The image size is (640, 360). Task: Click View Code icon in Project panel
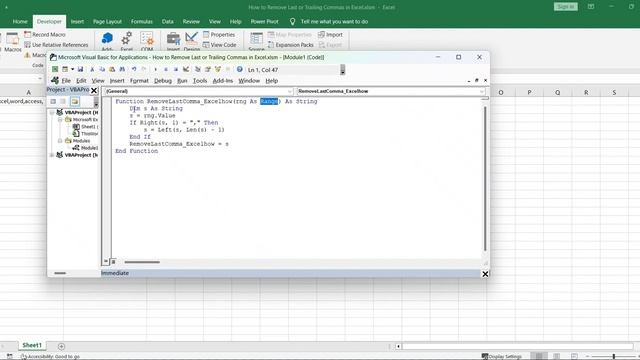53,101
